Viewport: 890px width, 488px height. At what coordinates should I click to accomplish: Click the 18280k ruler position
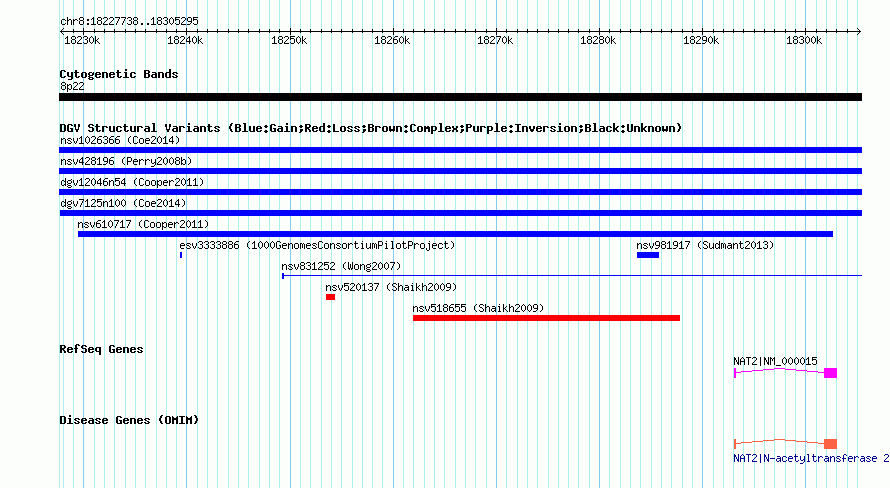click(598, 40)
